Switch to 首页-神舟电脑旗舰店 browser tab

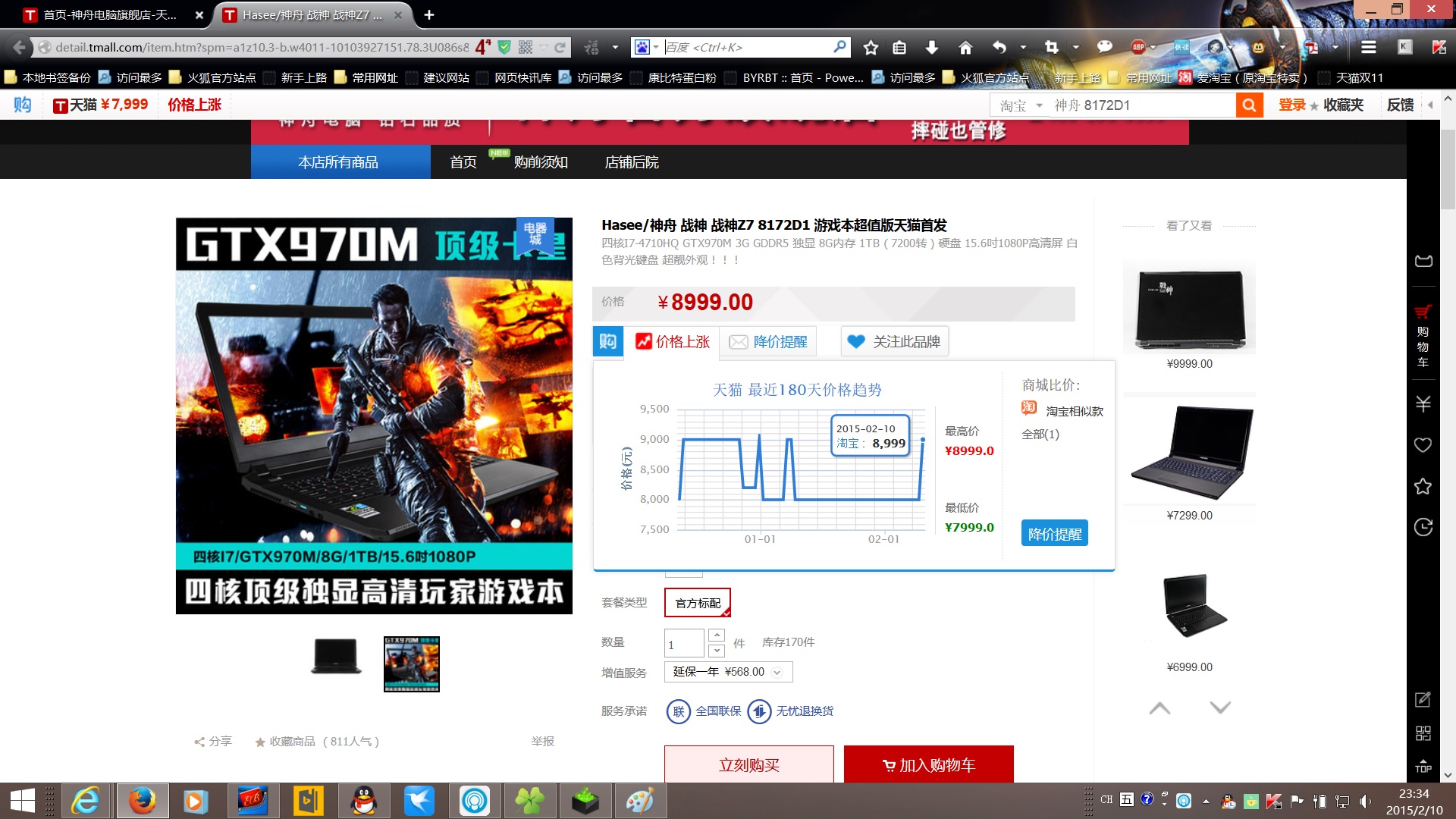tap(110, 15)
